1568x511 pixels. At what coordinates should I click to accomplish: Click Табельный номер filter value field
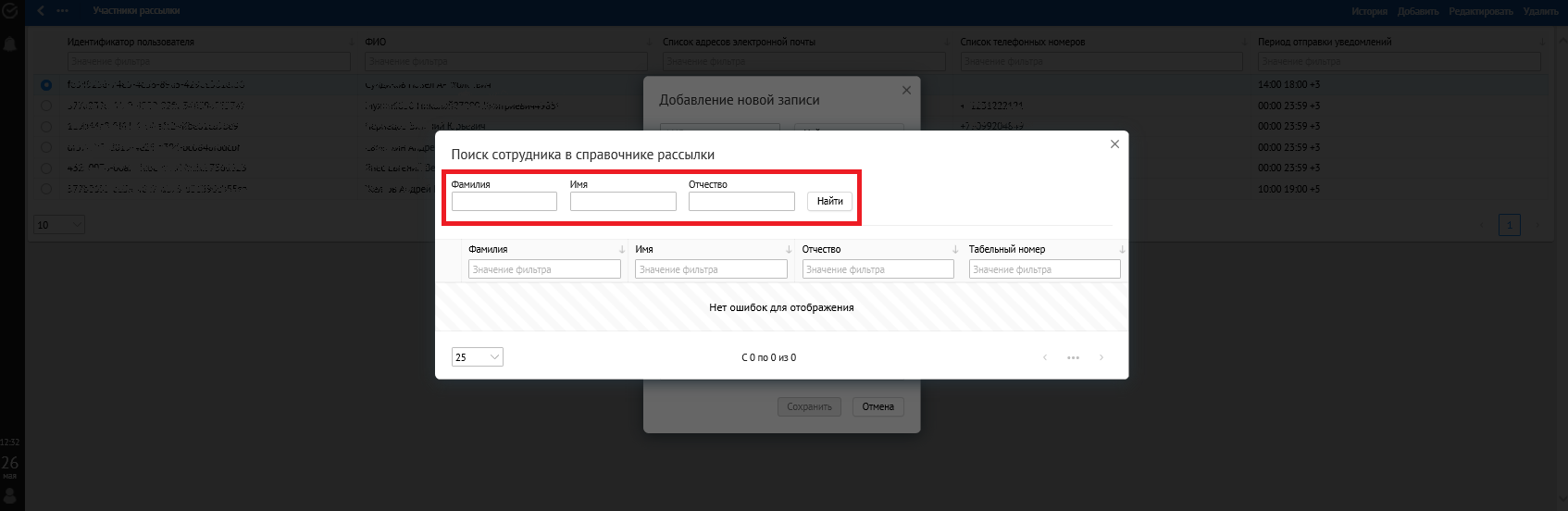(x=1044, y=269)
